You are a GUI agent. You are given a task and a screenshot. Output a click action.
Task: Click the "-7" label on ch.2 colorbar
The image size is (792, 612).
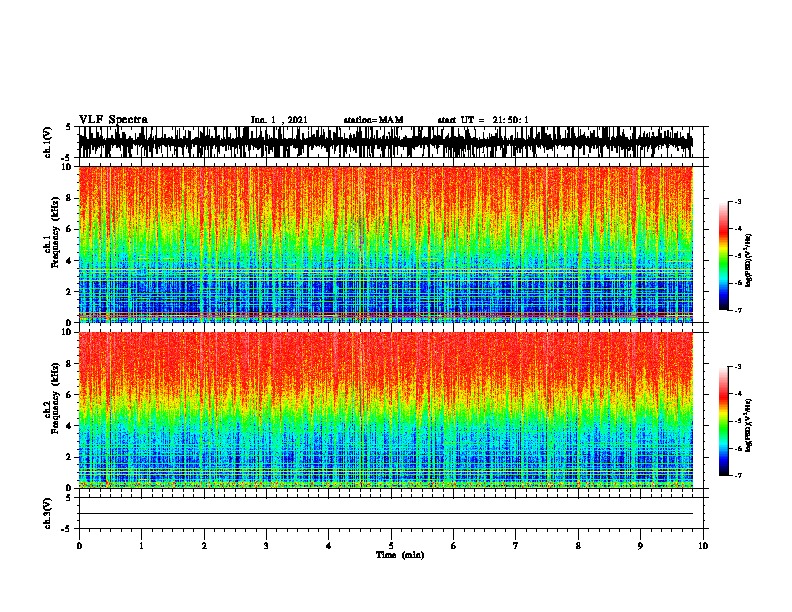737,476
